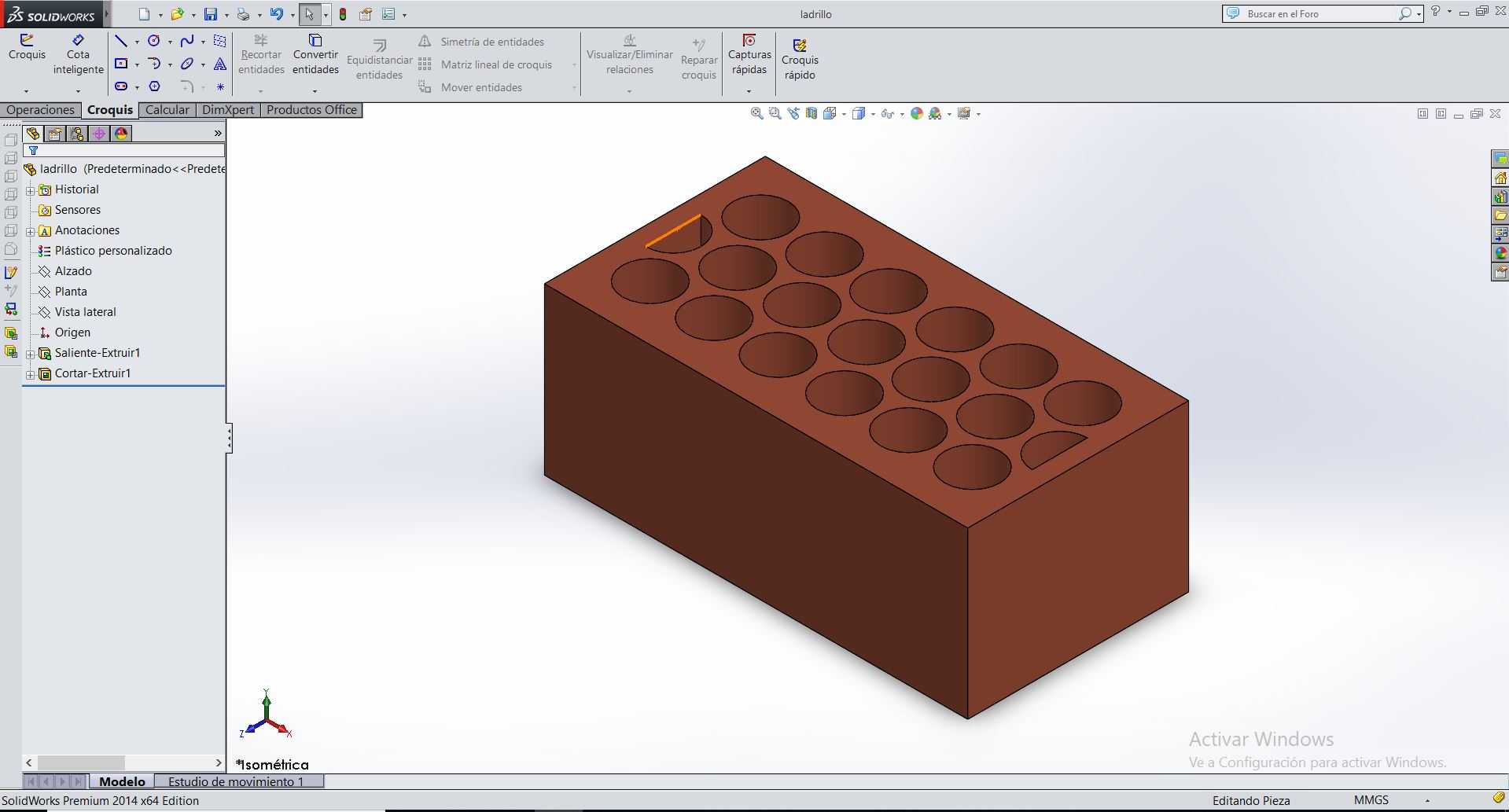The image size is (1509, 812).
Task: Select Vista lateral plane in tree
Action: click(85, 312)
